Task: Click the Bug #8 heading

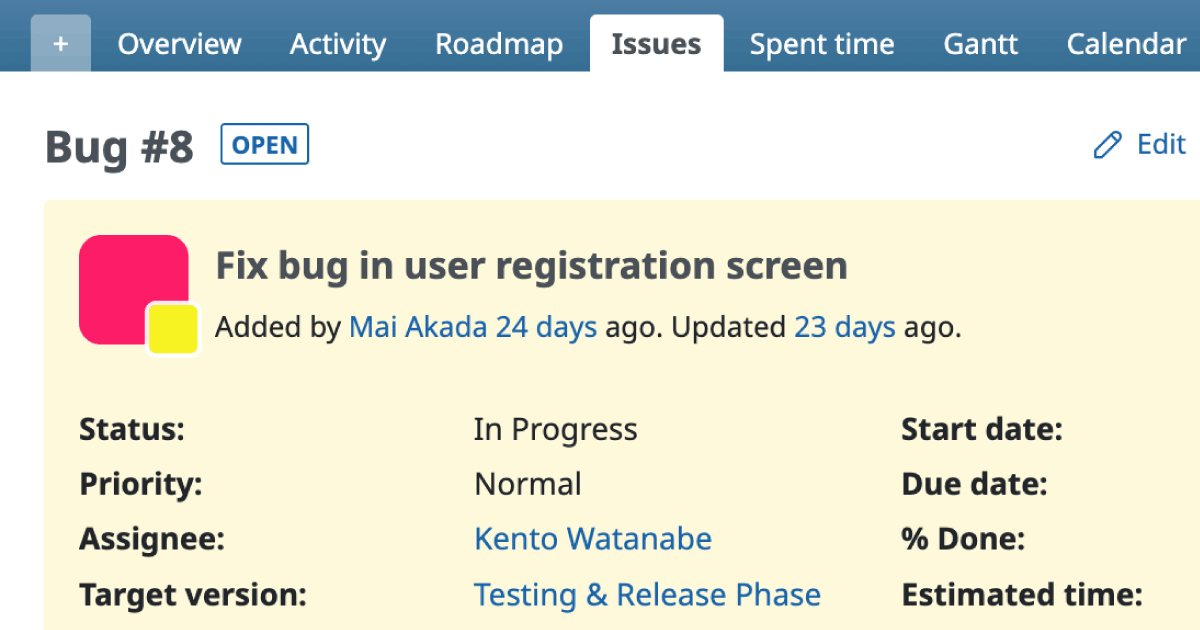Action: coord(118,147)
